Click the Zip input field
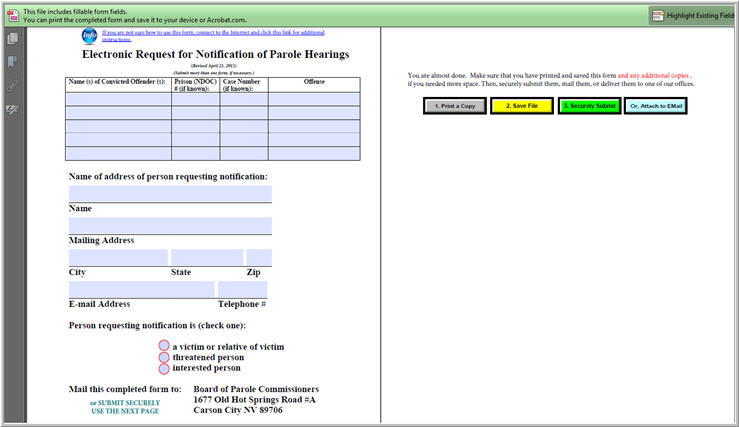The image size is (739, 427). click(259, 257)
